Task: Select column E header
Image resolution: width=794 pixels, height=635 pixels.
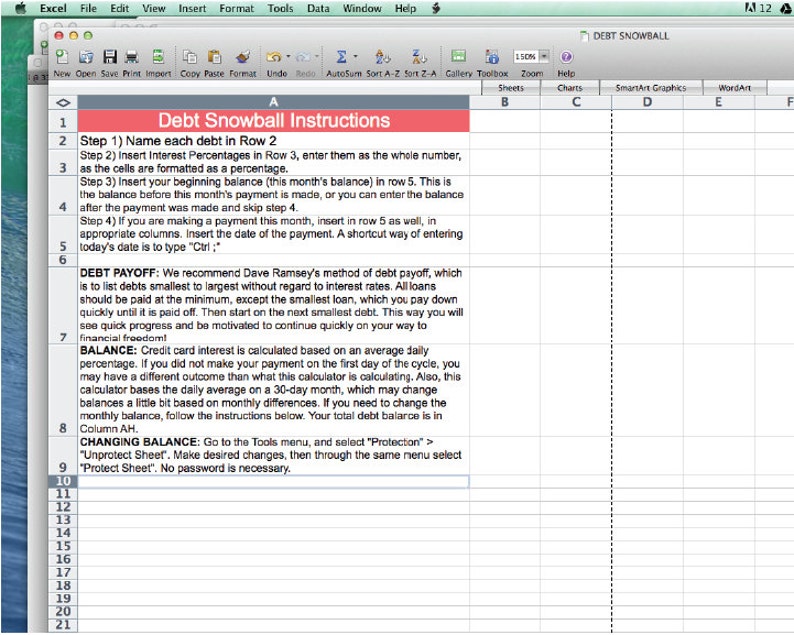Action: click(x=719, y=102)
